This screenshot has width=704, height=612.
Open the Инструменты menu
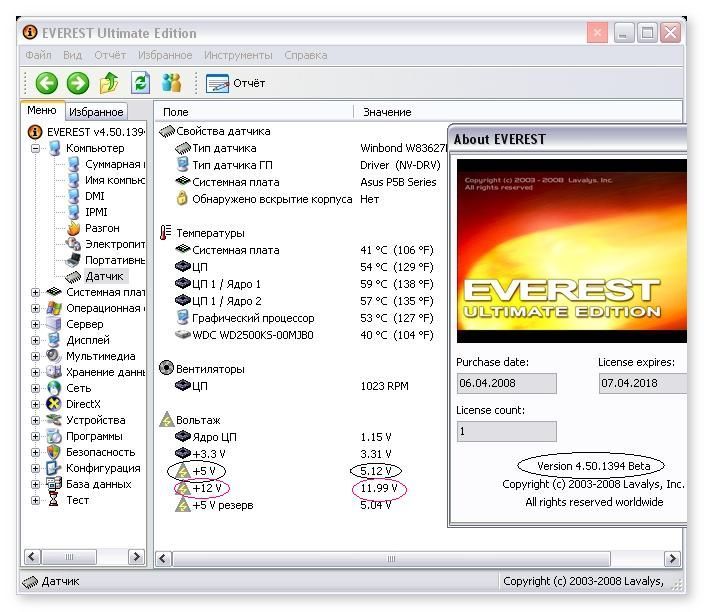[238, 55]
